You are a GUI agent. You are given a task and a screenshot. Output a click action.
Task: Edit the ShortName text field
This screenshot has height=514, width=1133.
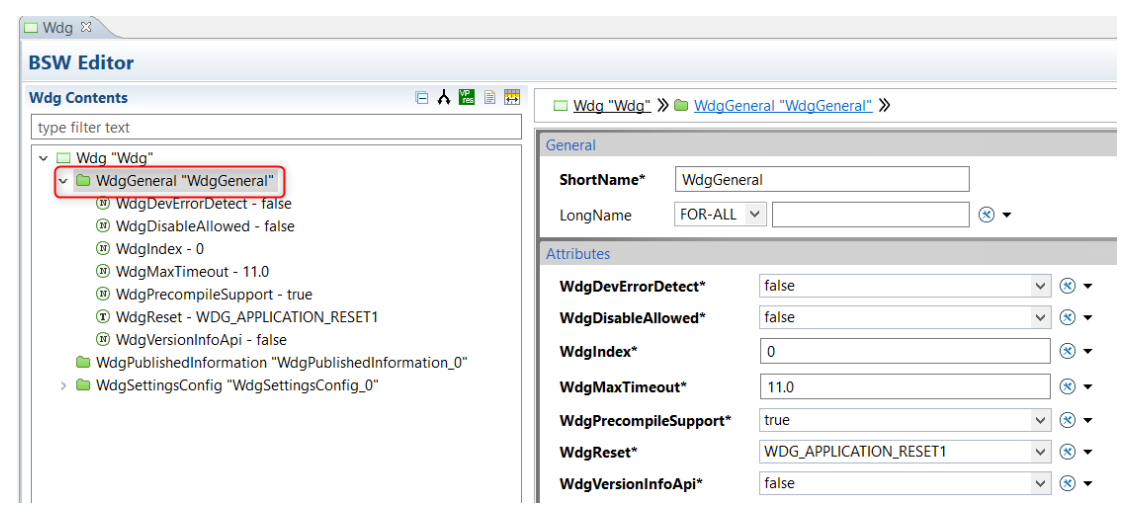pyautogui.click(x=822, y=179)
